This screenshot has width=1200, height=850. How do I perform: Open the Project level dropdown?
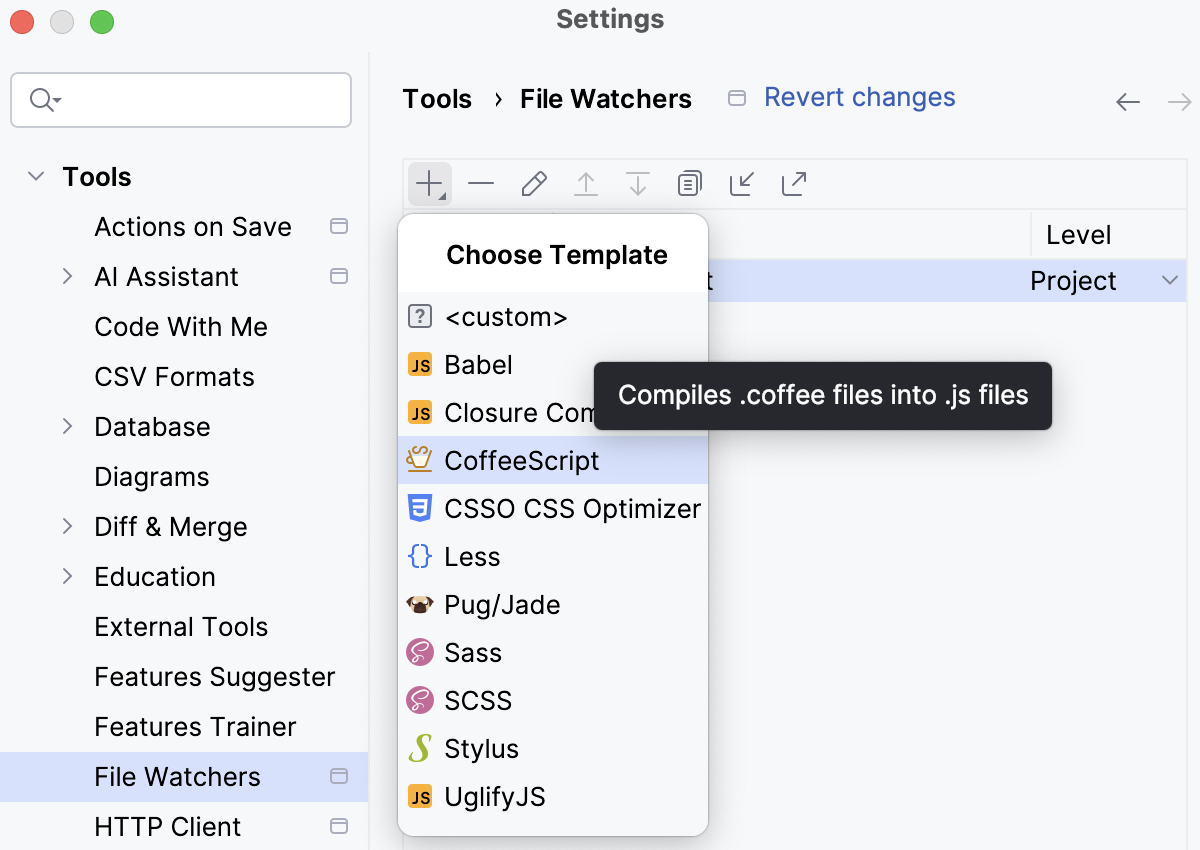[x=1170, y=281]
